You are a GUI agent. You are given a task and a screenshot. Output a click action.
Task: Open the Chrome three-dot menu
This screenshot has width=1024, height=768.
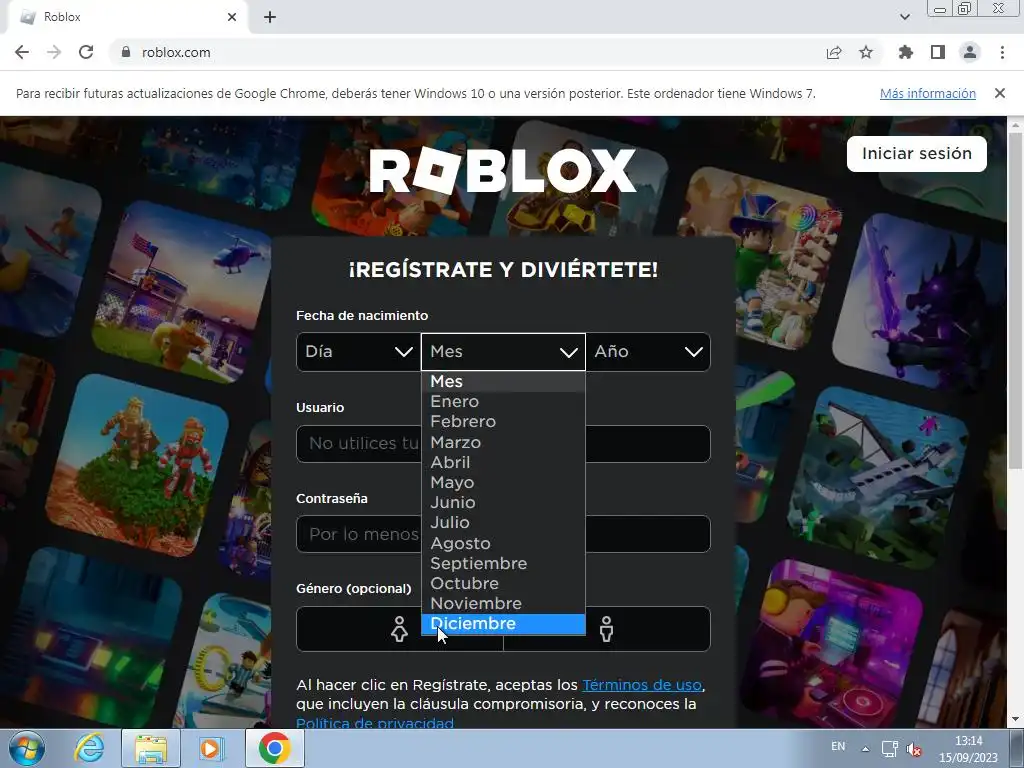pos(1002,52)
